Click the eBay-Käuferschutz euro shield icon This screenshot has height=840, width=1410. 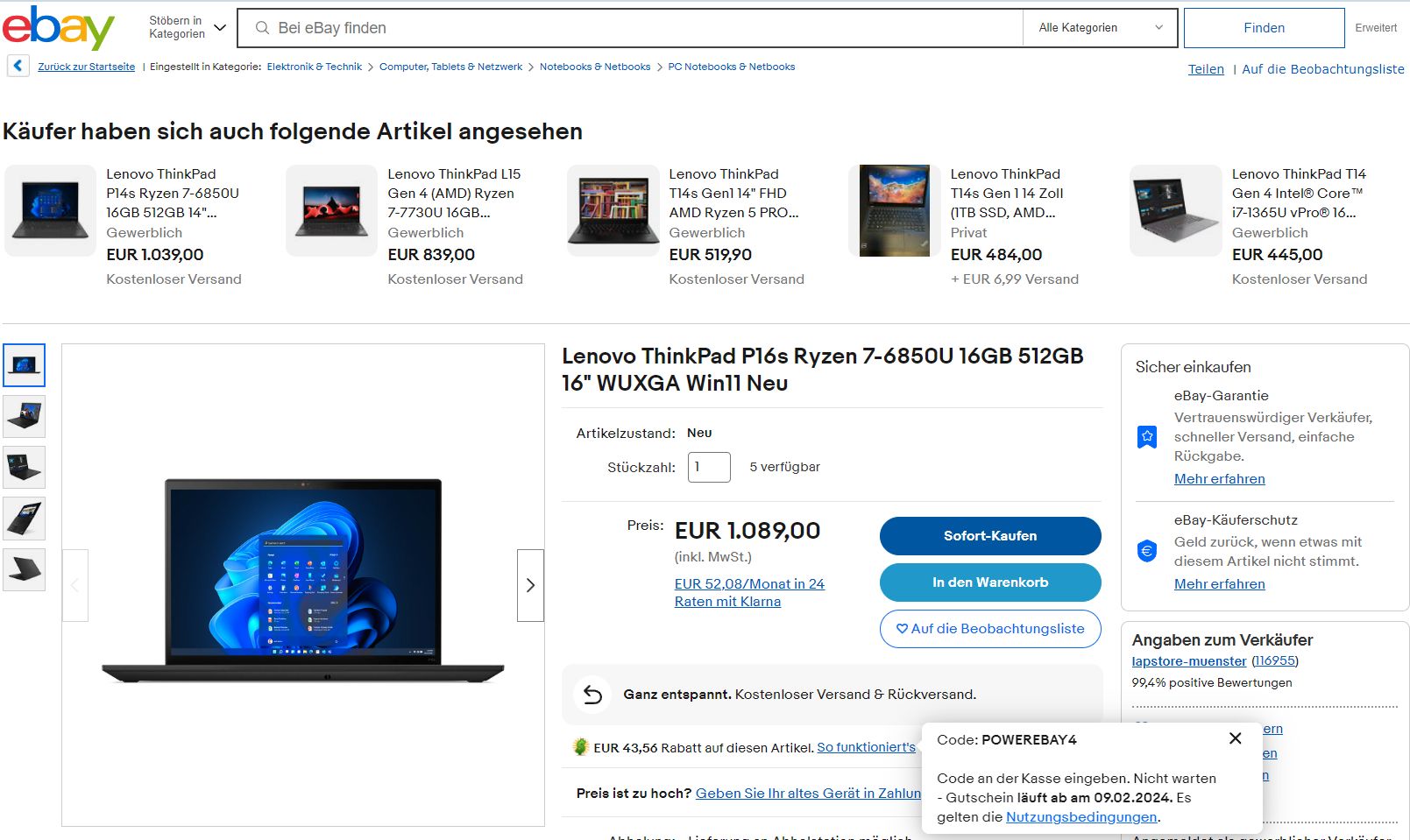click(1147, 551)
